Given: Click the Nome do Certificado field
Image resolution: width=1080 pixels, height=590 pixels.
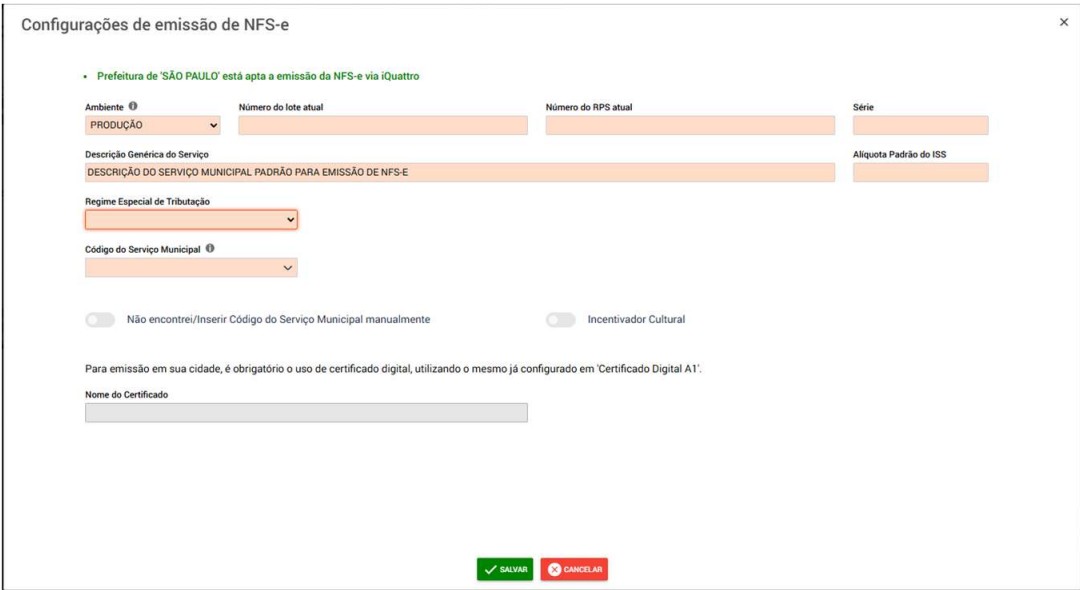Looking at the screenshot, I should point(307,412).
